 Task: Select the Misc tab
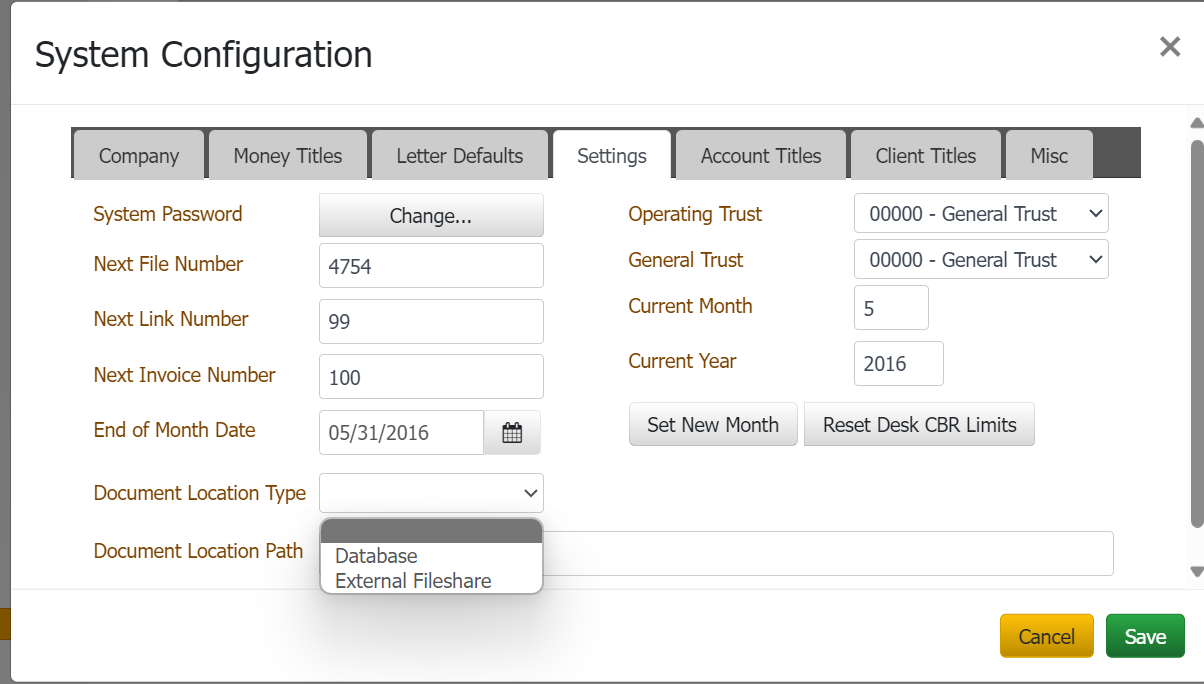click(1049, 156)
